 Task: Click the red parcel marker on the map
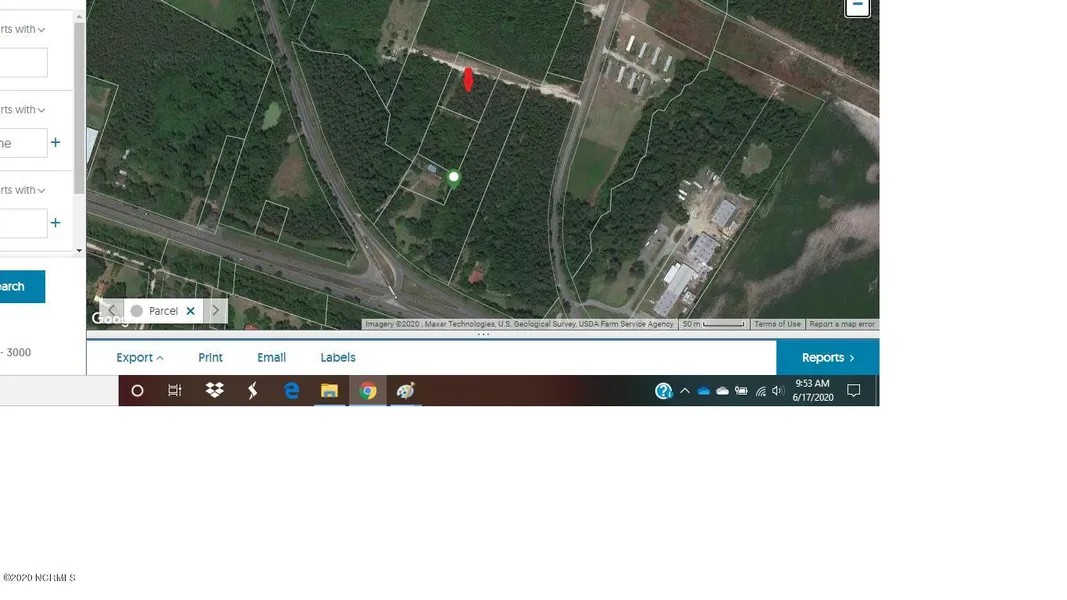pos(468,79)
